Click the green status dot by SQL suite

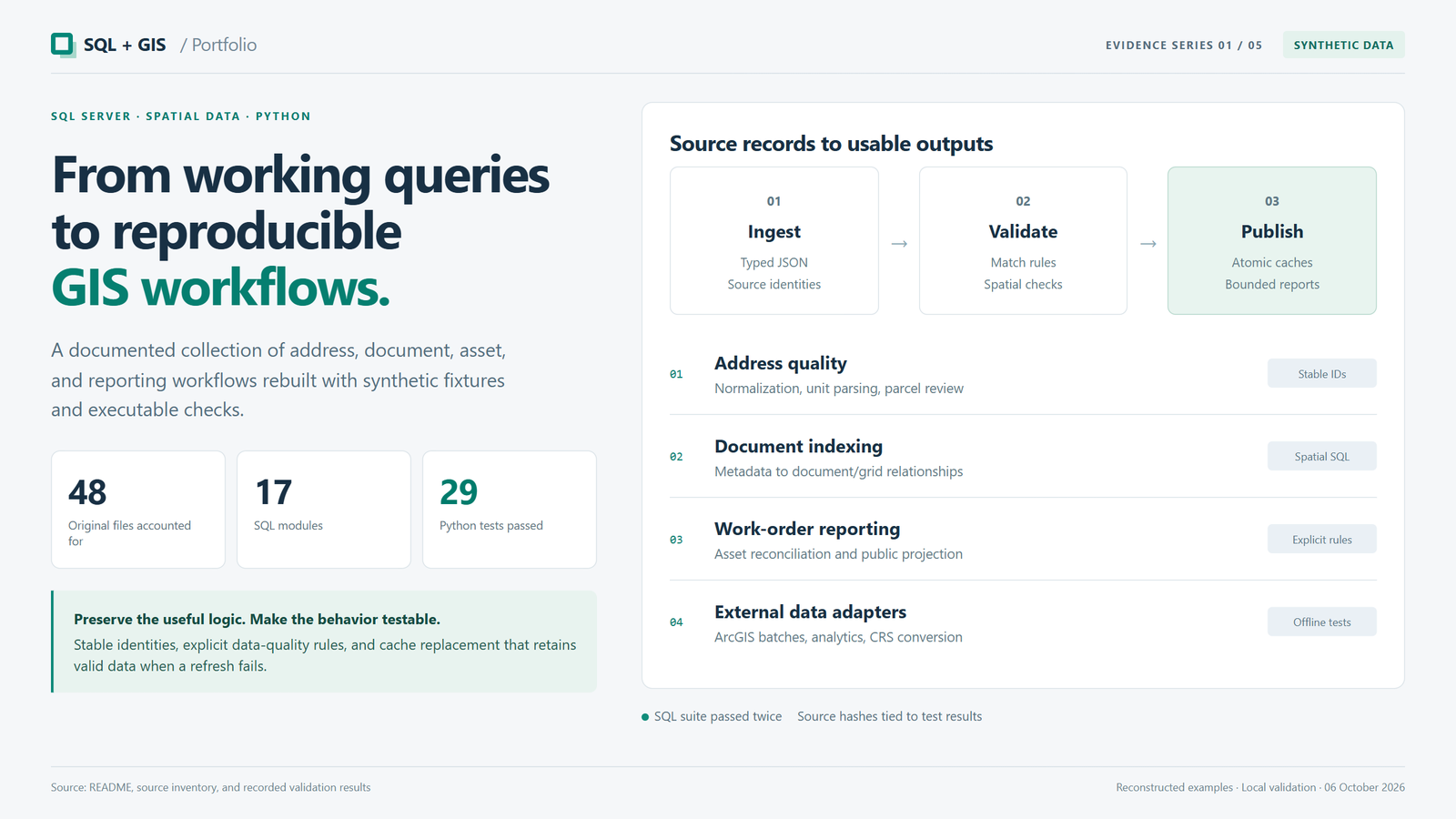[645, 717]
